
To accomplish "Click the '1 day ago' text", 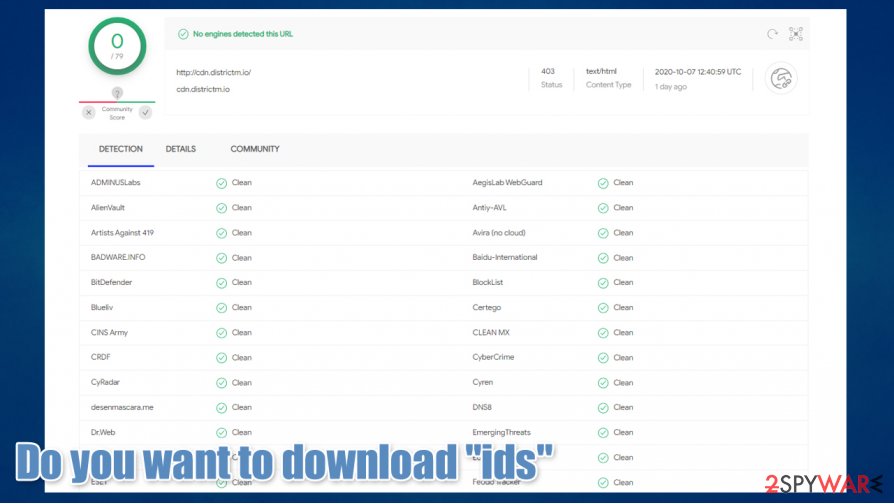I will [670, 87].
